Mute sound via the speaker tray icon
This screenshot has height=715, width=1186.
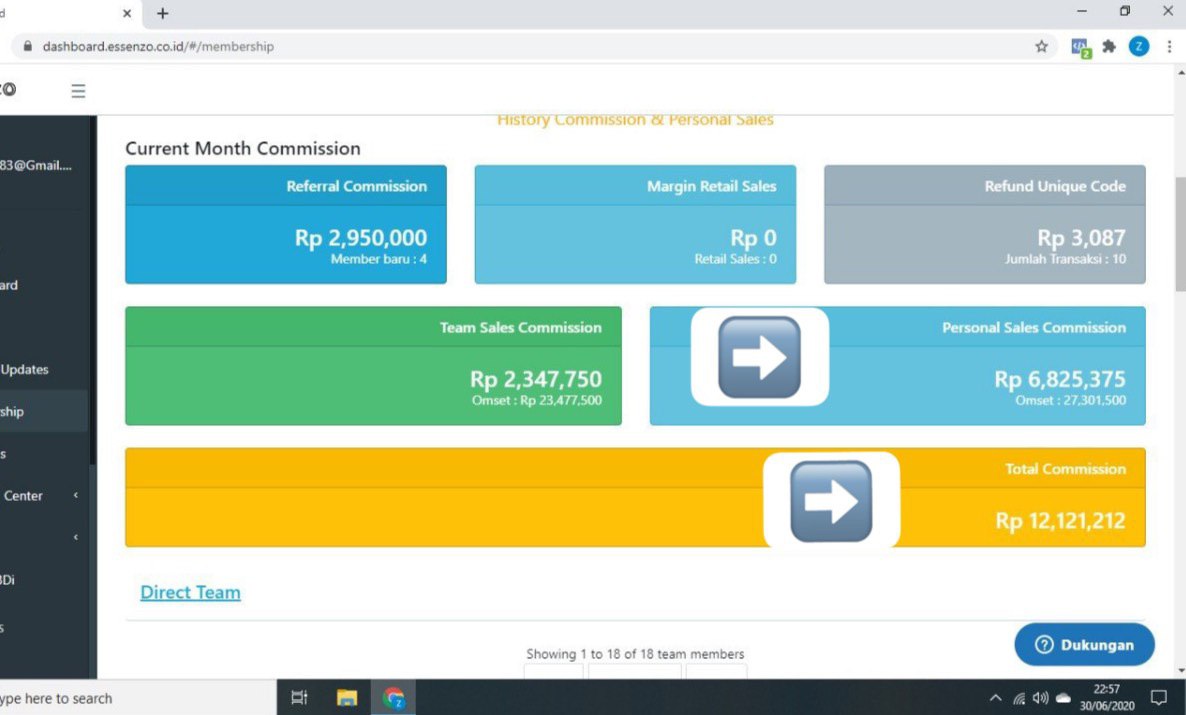1038,697
